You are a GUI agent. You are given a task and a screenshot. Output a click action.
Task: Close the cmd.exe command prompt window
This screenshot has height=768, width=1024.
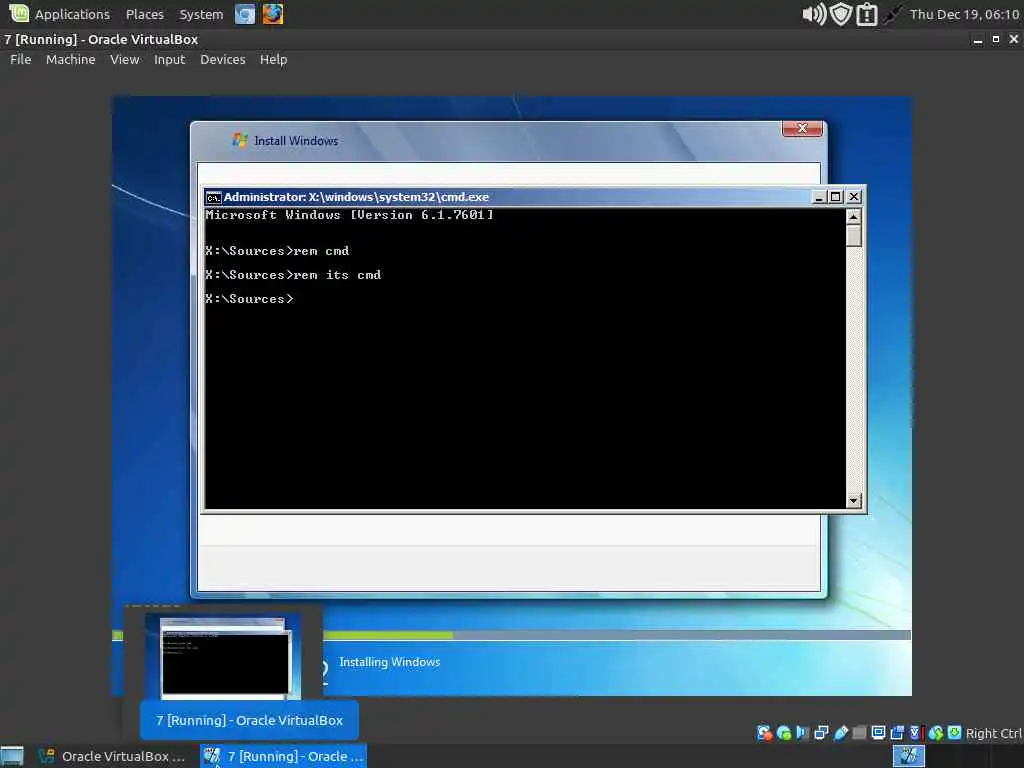(854, 197)
